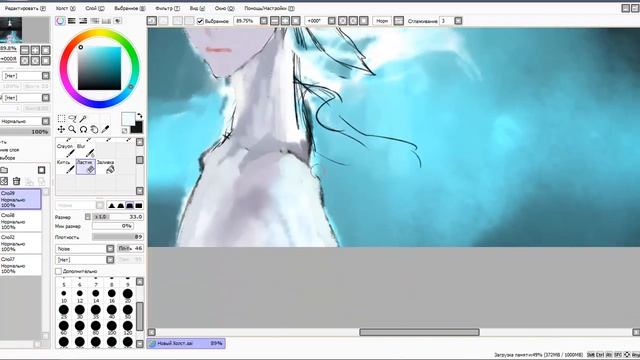Open the 89.75% zoom dropdown
640x360 pixels.
pyautogui.click(x=264, y=21)
